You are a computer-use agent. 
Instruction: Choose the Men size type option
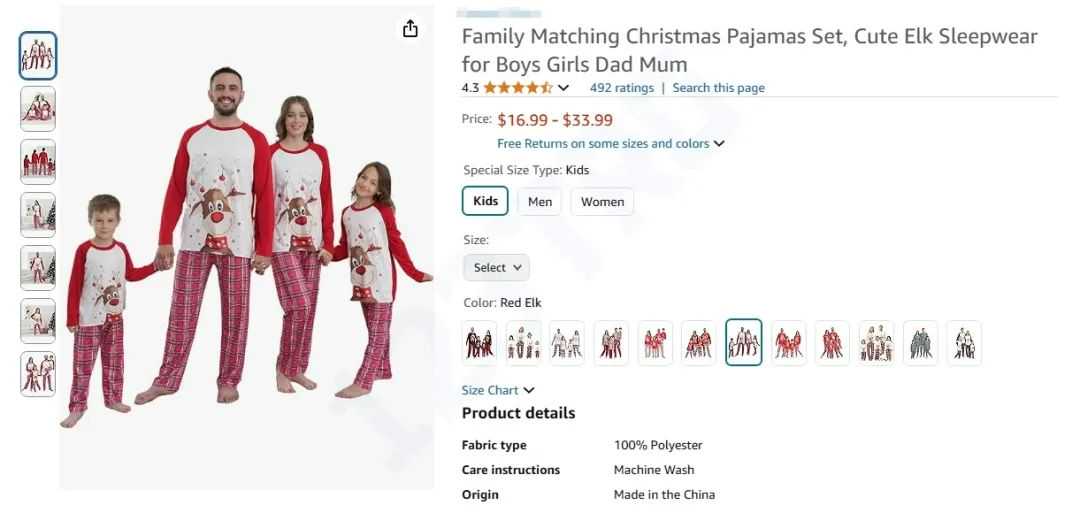coord(540,202)
